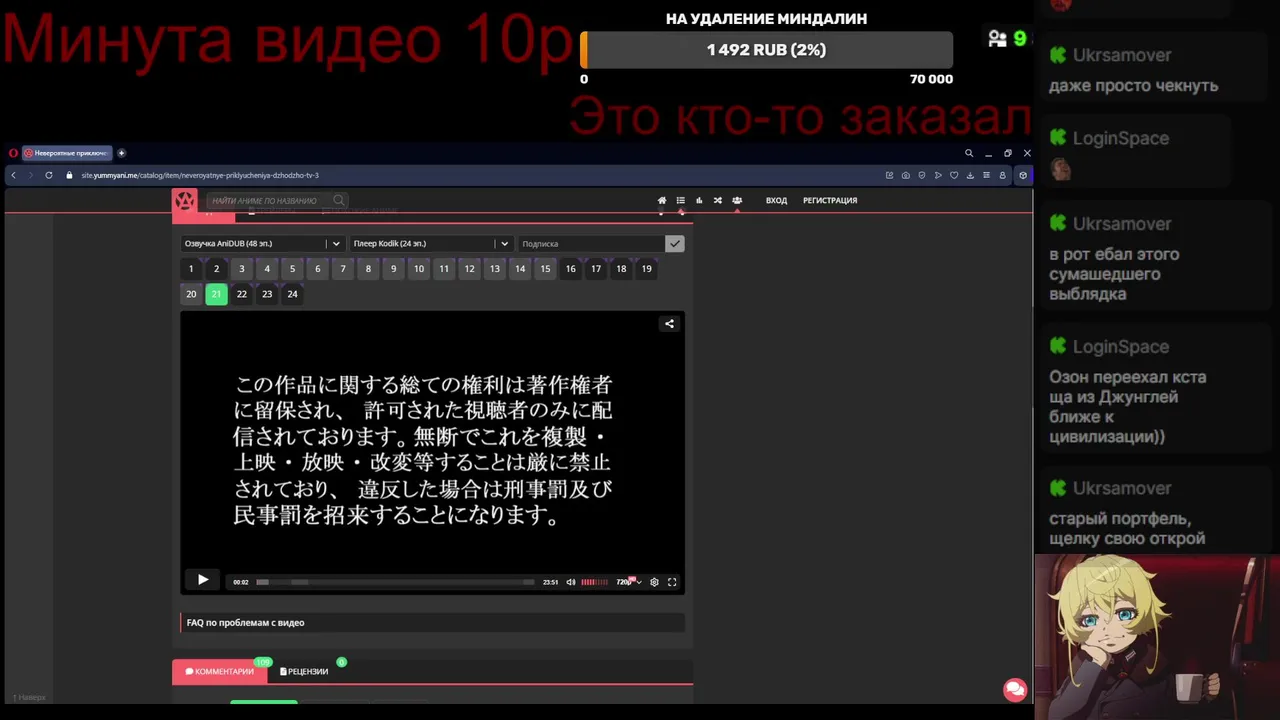Image resolution: width=1280 pixels, height=720 pixels.
Task: Click the LoginSpace username above the Озон message
Action: (1120, 347)
